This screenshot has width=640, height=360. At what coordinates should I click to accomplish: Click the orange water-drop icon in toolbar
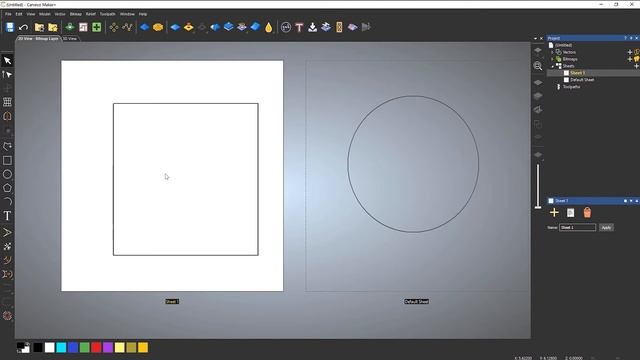(x=269, y=27)
